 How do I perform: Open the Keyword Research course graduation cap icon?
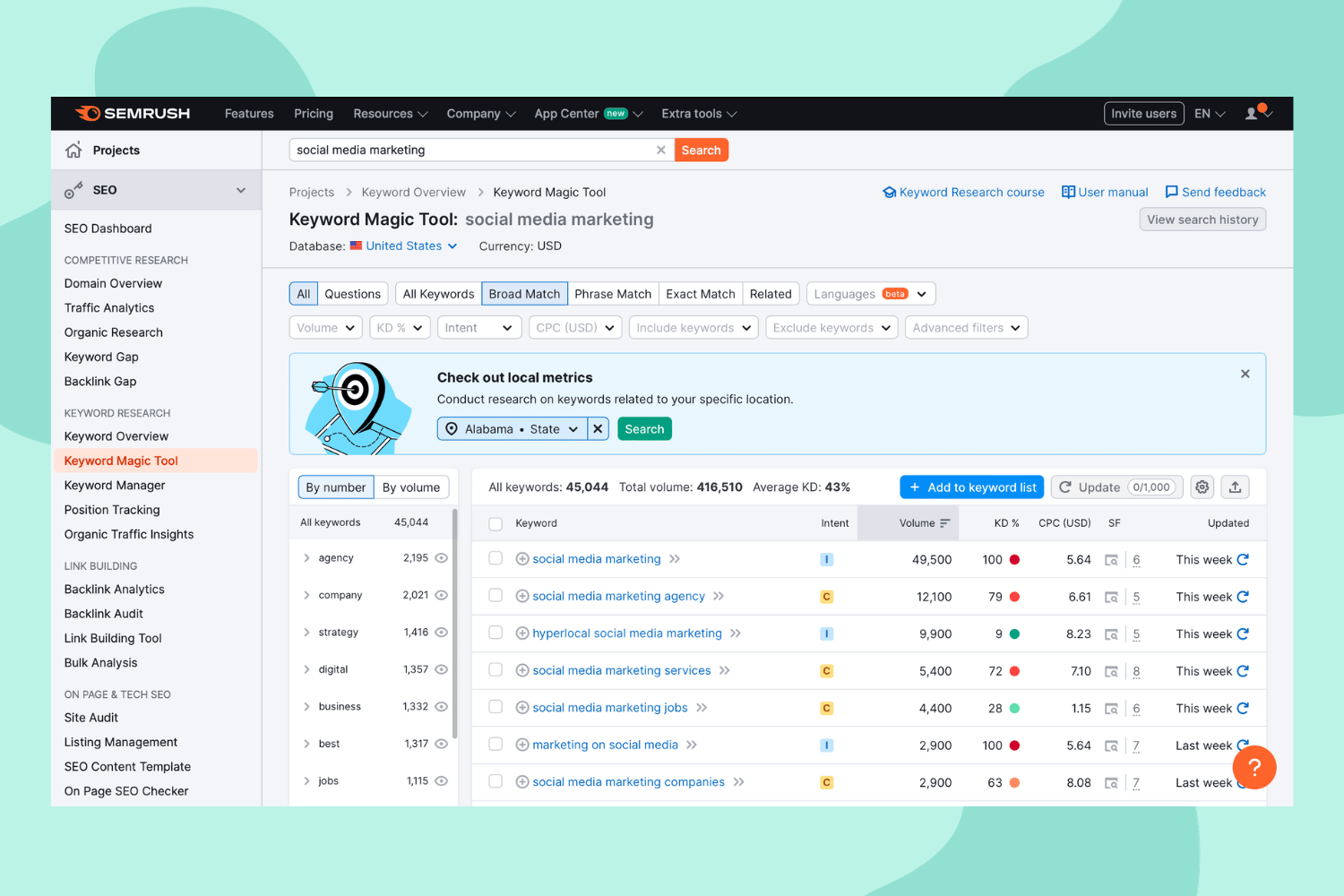(x=889, y=192)
